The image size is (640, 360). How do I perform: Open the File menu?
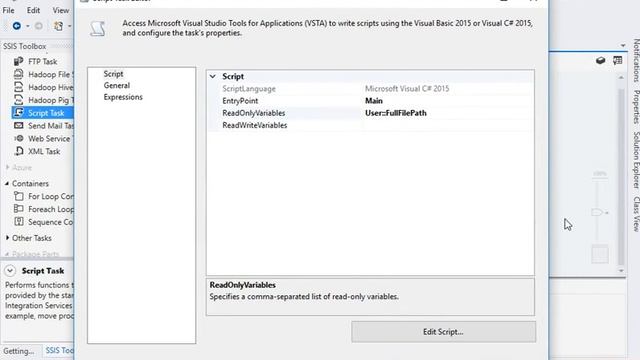[9, 10]
